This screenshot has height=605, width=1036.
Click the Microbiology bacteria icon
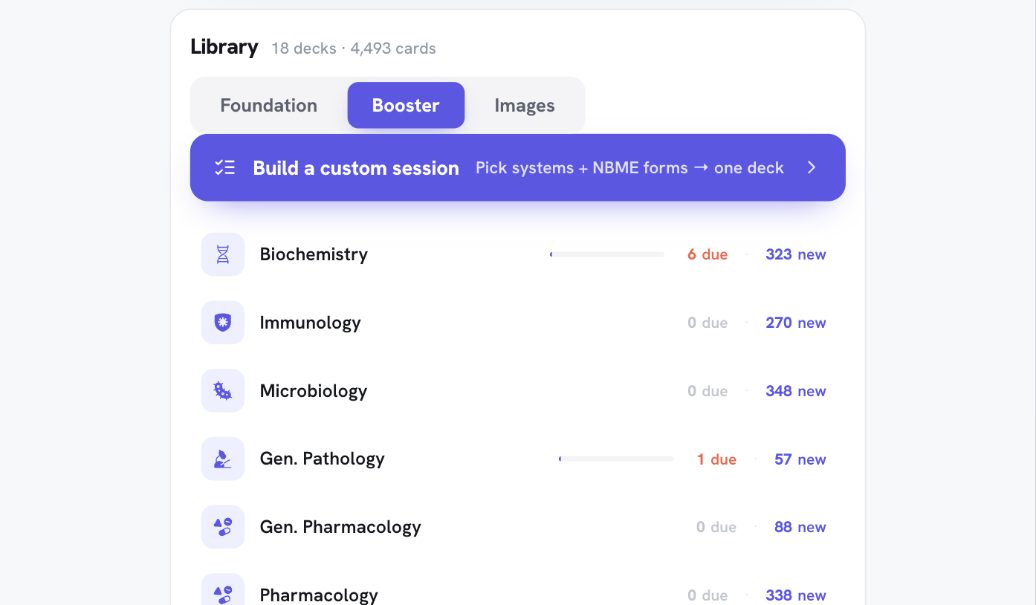tap(223, 391)
